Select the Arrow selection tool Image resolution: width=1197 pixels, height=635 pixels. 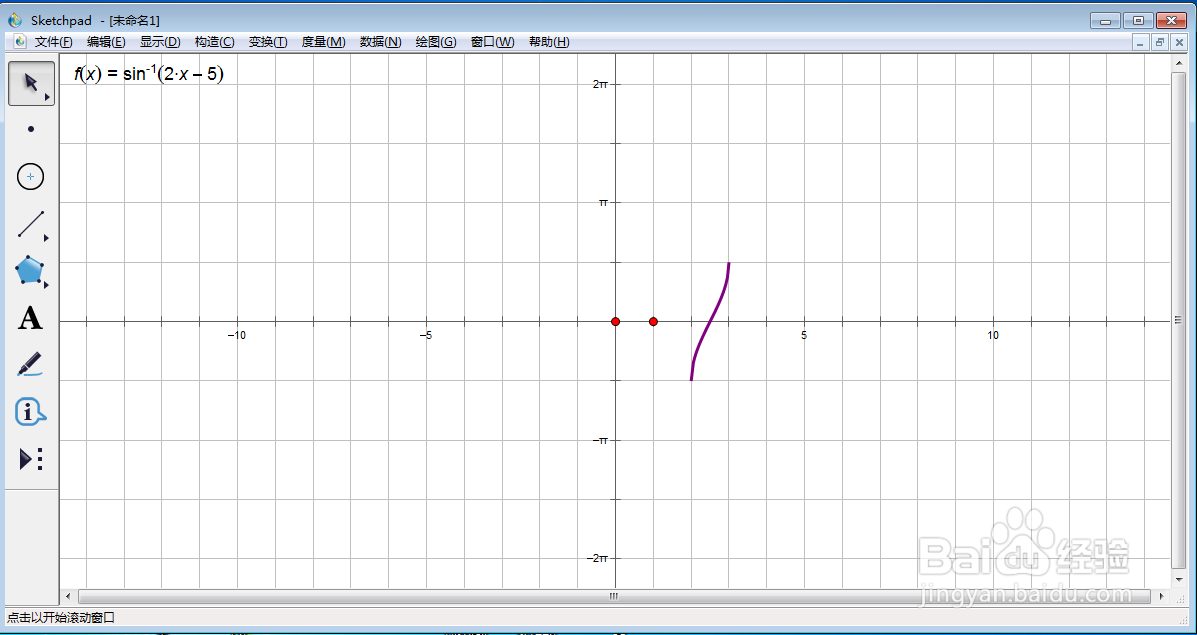[x=31, y=83]
